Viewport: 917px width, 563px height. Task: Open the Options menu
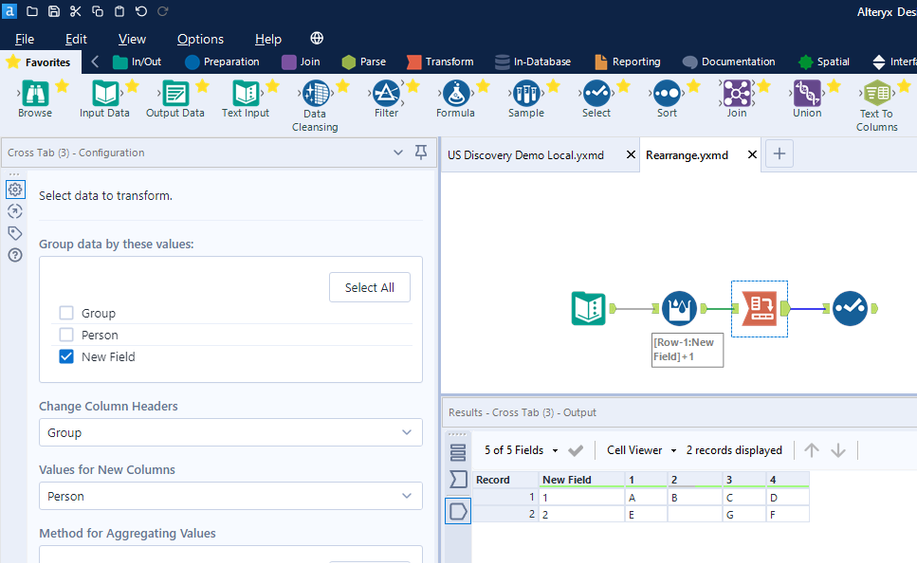201,39
